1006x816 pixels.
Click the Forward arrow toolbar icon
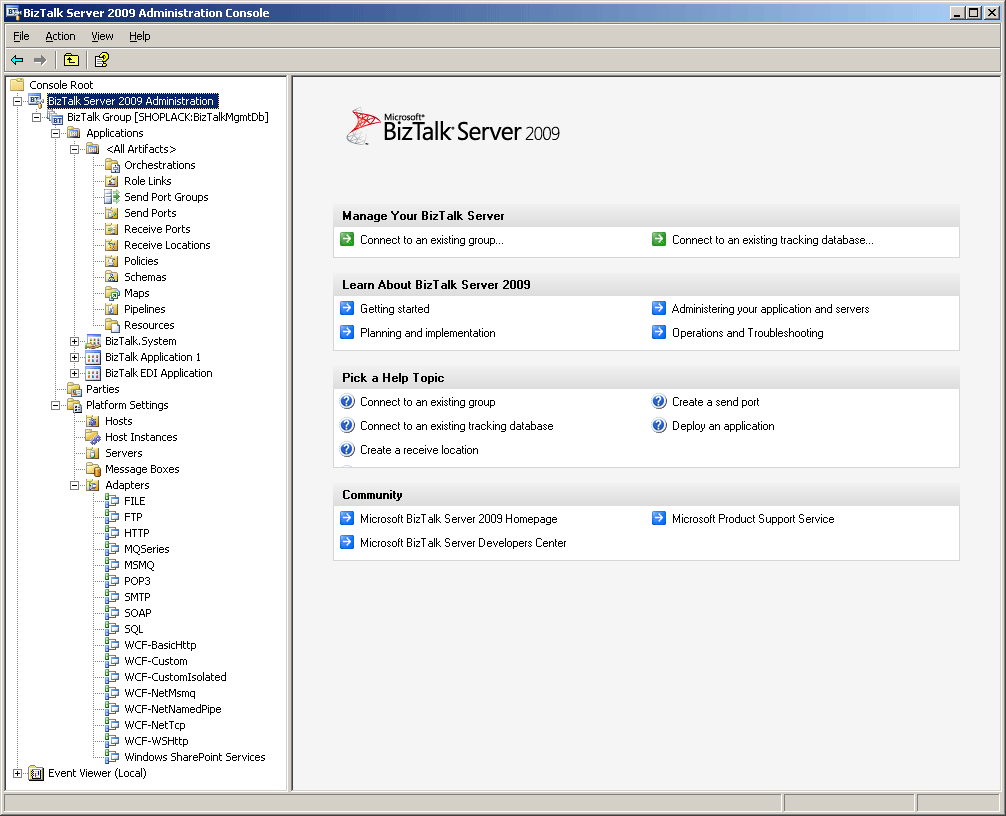(x=40, y=60)
